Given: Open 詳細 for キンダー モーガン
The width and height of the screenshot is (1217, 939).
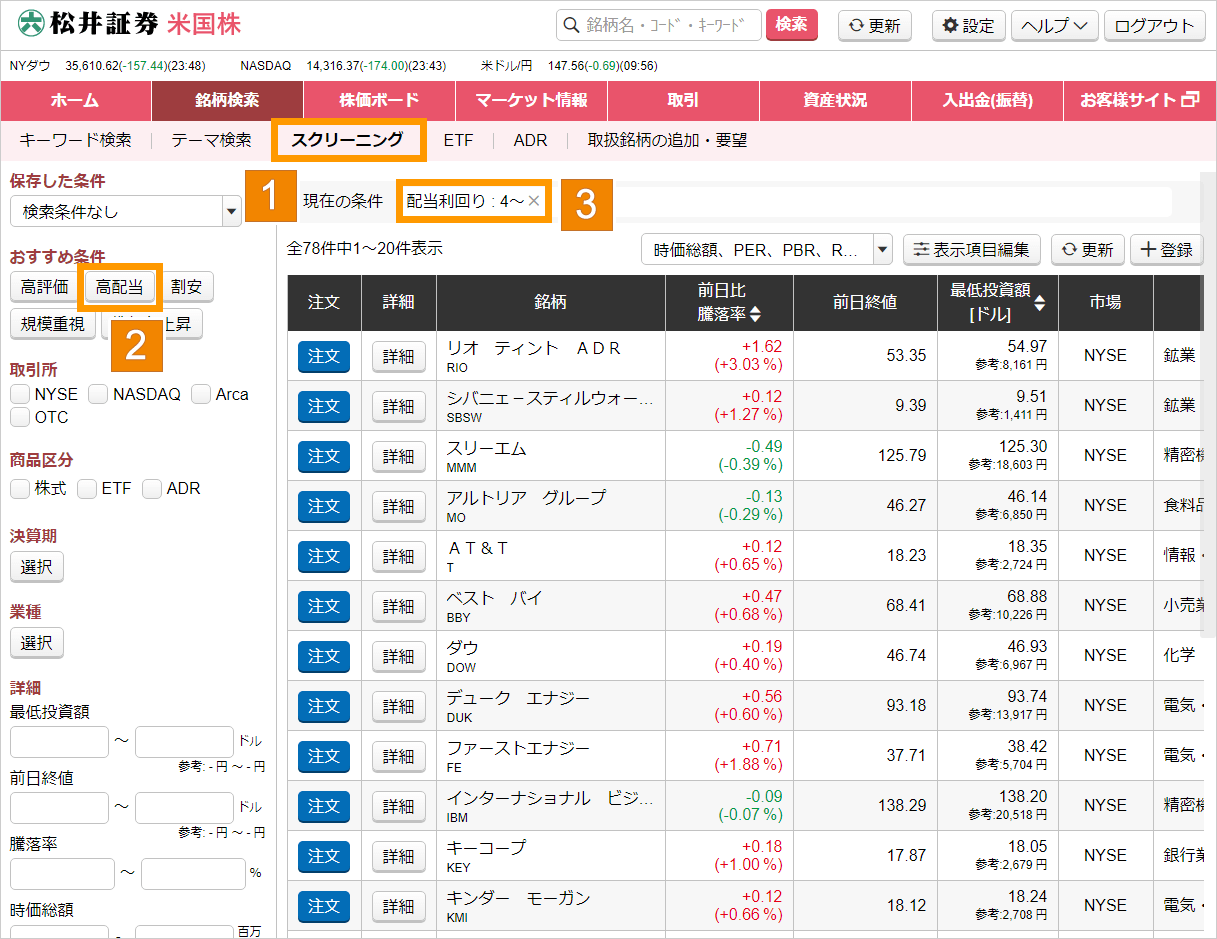Looking at the screenshot, I should (399, 906).
